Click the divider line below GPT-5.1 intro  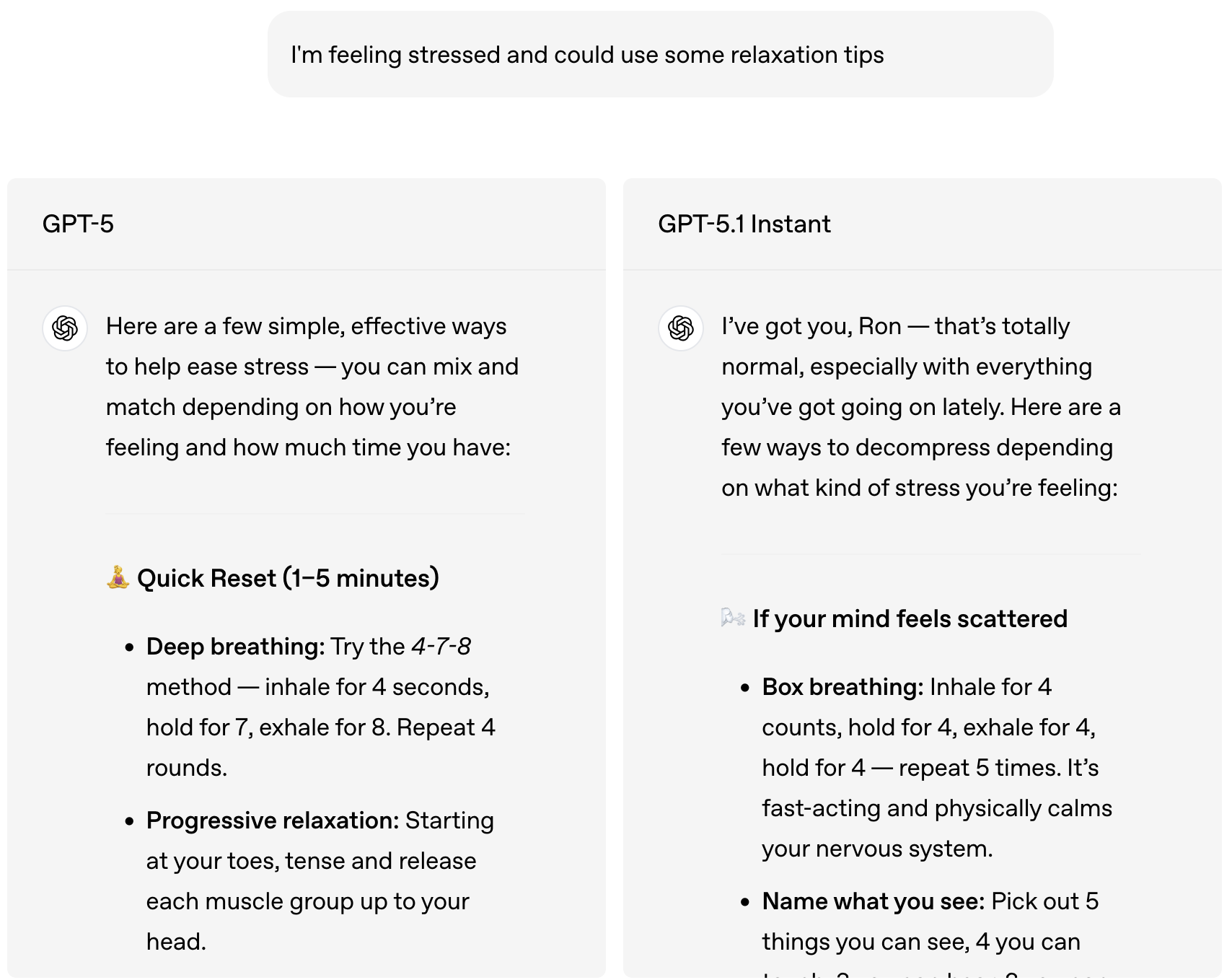tap(930, 554)
